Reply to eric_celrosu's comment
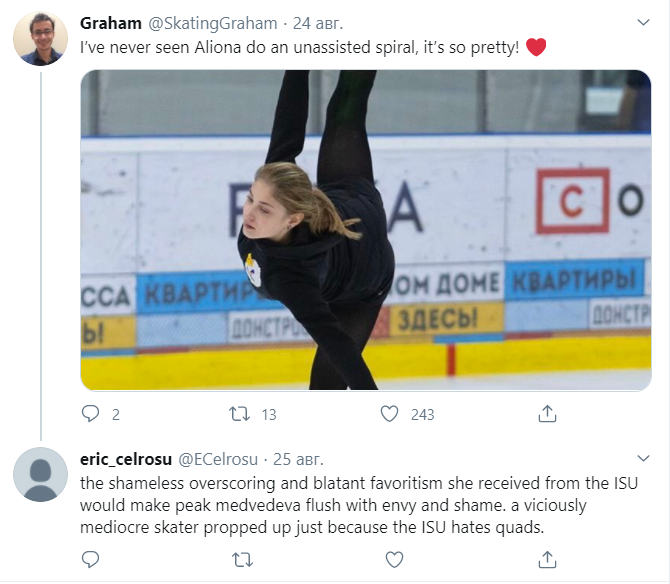670x584 pixels. (x=91, y=559)
